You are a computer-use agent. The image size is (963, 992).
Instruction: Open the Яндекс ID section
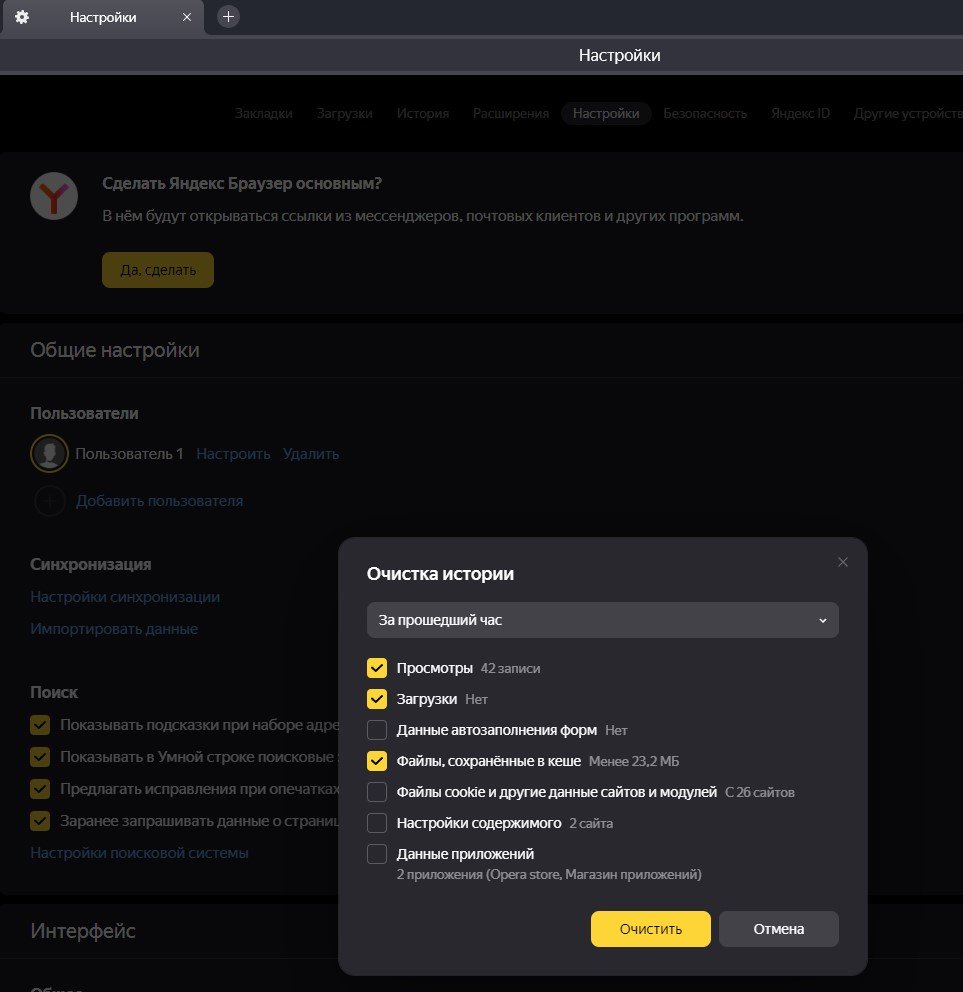point(800,113)
